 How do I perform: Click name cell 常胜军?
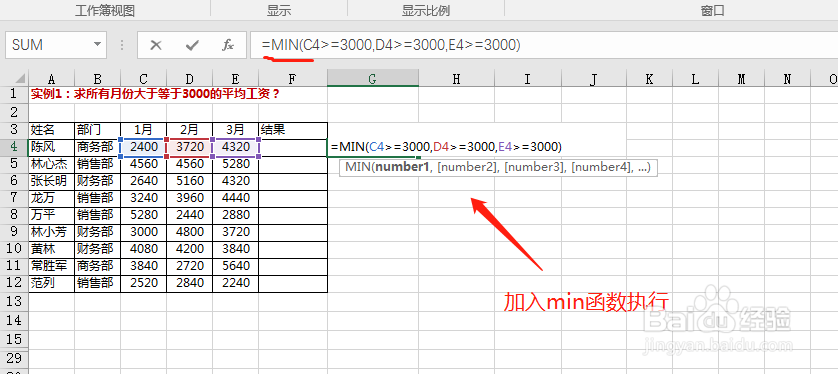pos(51,267)
